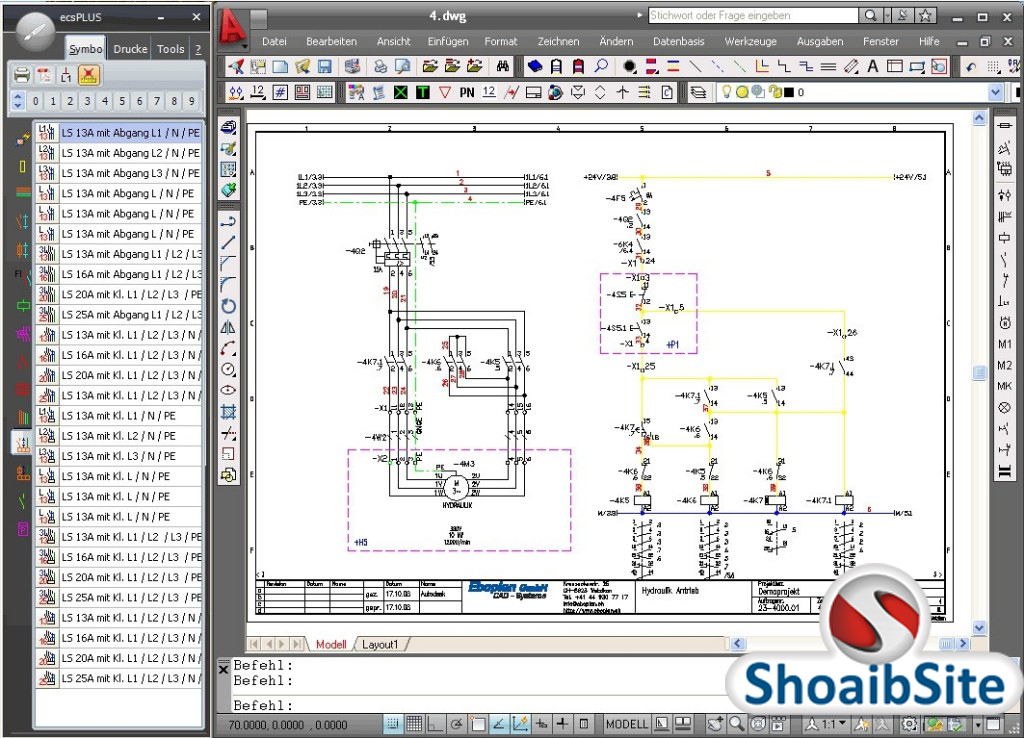Toggle ortho mode in the status bar
The width and height of the screenshot is (1024, 738).
434,724
